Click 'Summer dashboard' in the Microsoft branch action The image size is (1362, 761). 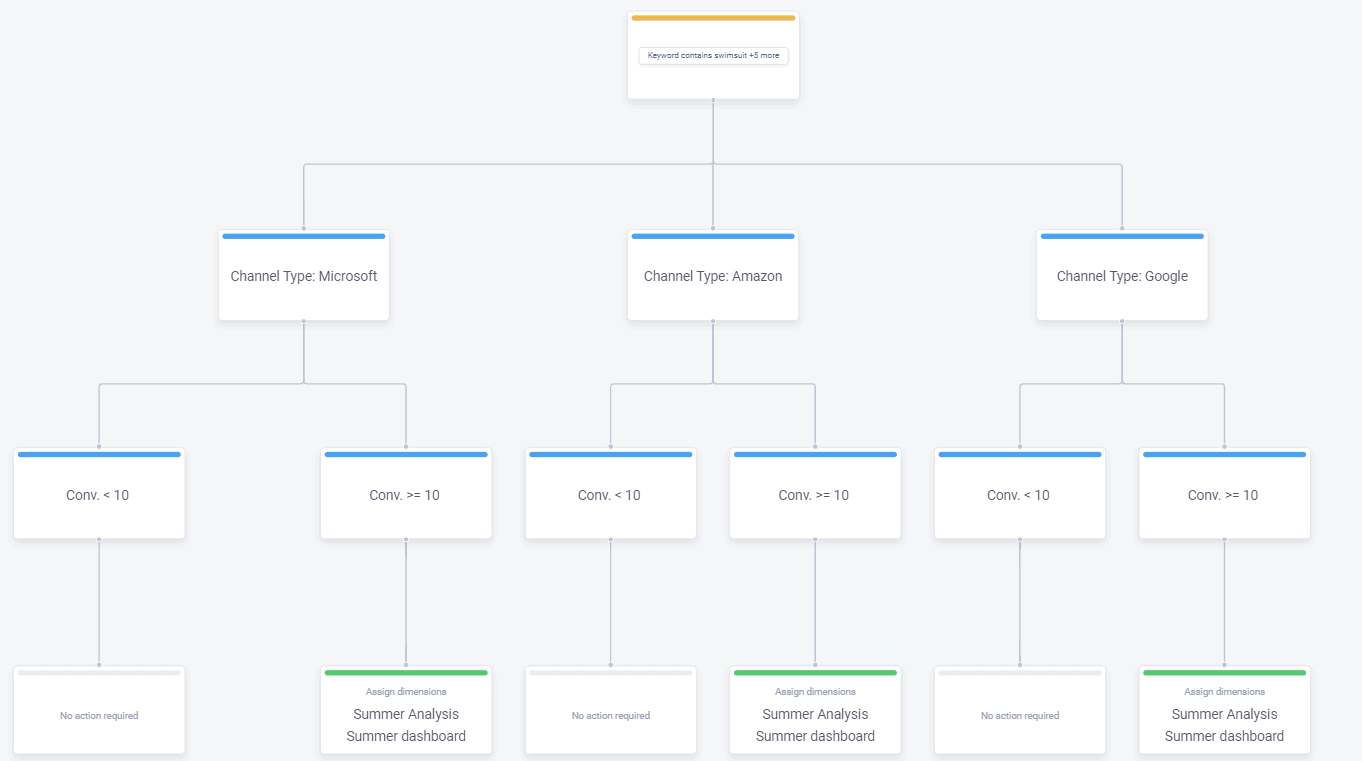(x=406, y=736)
